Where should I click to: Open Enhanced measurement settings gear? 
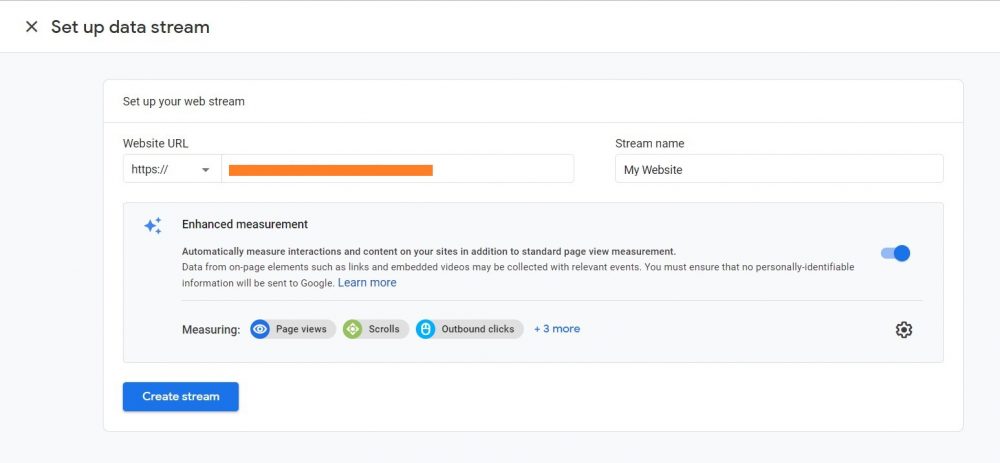pos(904,330)
